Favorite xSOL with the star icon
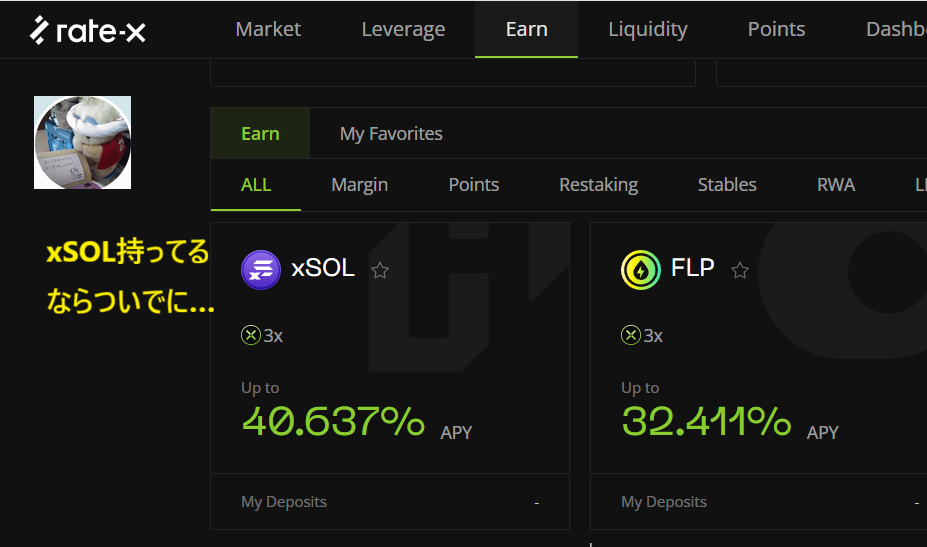 380,270
